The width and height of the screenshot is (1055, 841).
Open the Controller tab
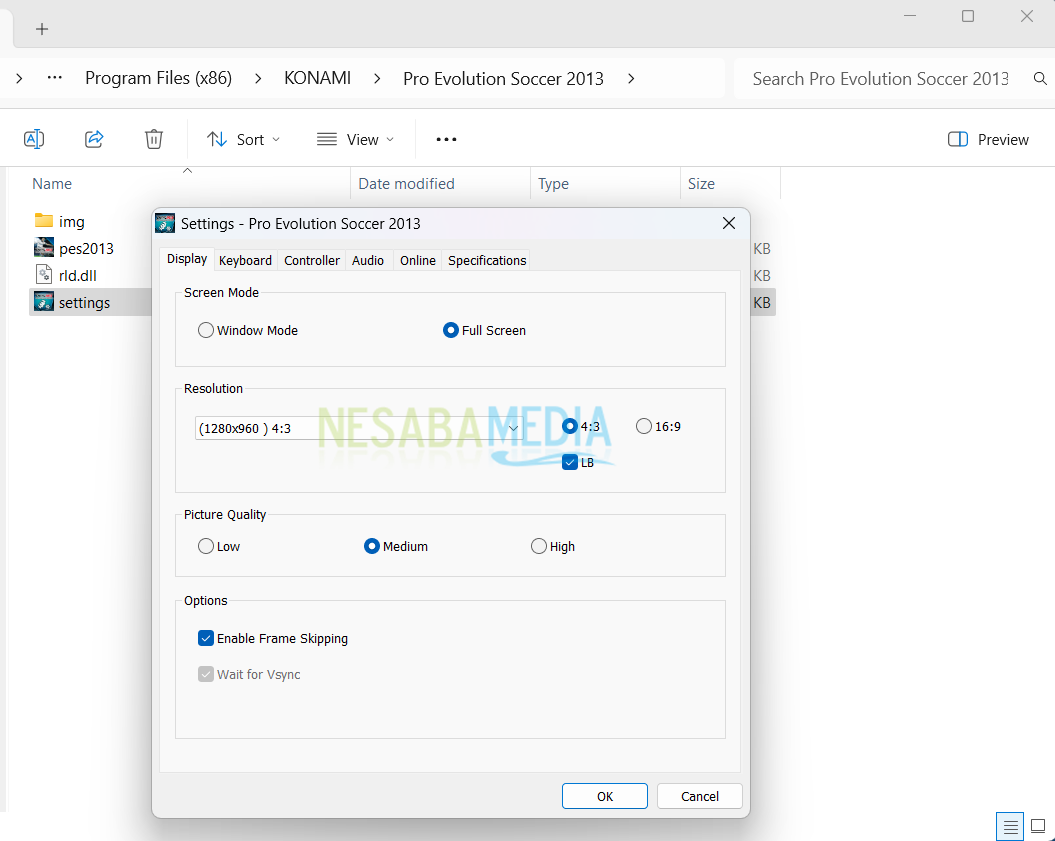pyautogui.click(x=312, y=260)
